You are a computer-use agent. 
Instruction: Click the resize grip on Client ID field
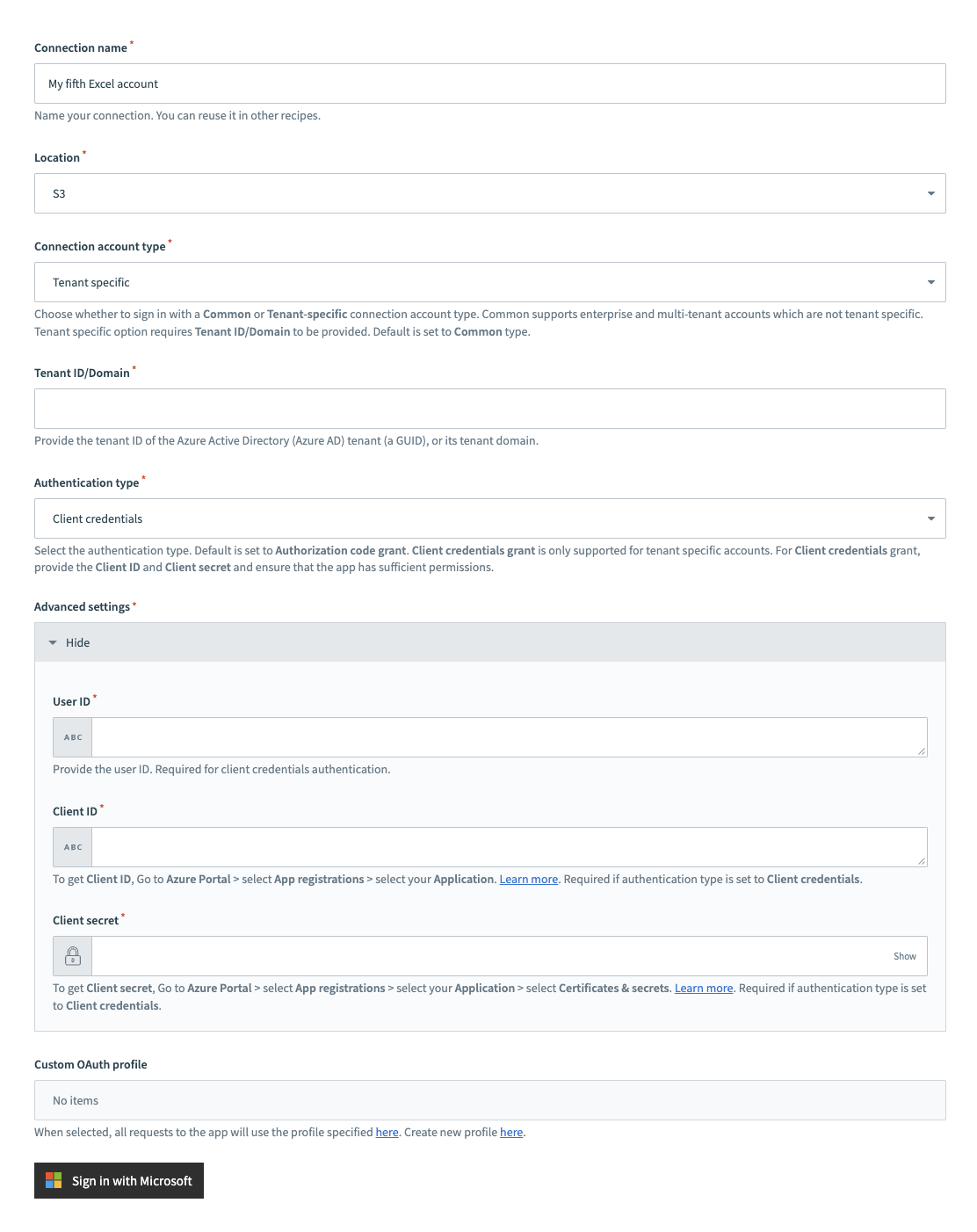922,862
